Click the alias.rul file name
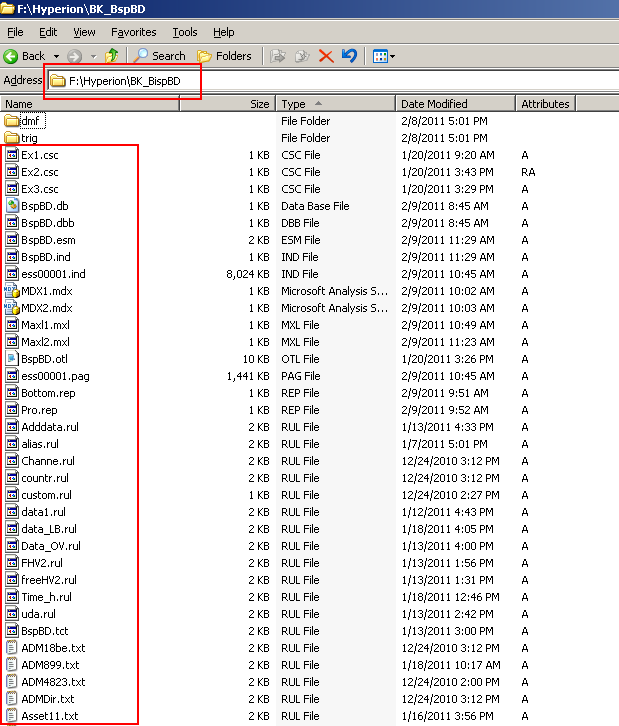 point(40,444)
